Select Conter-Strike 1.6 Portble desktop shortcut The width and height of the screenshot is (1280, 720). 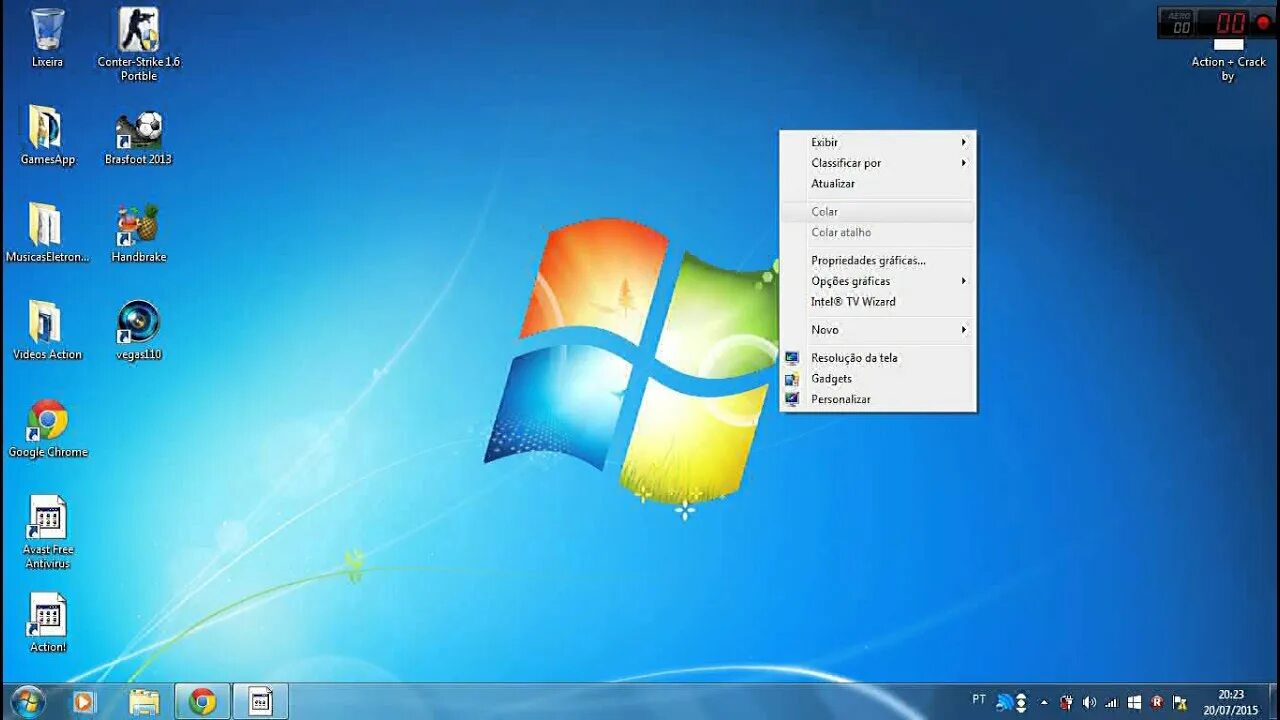coord(139,44)
